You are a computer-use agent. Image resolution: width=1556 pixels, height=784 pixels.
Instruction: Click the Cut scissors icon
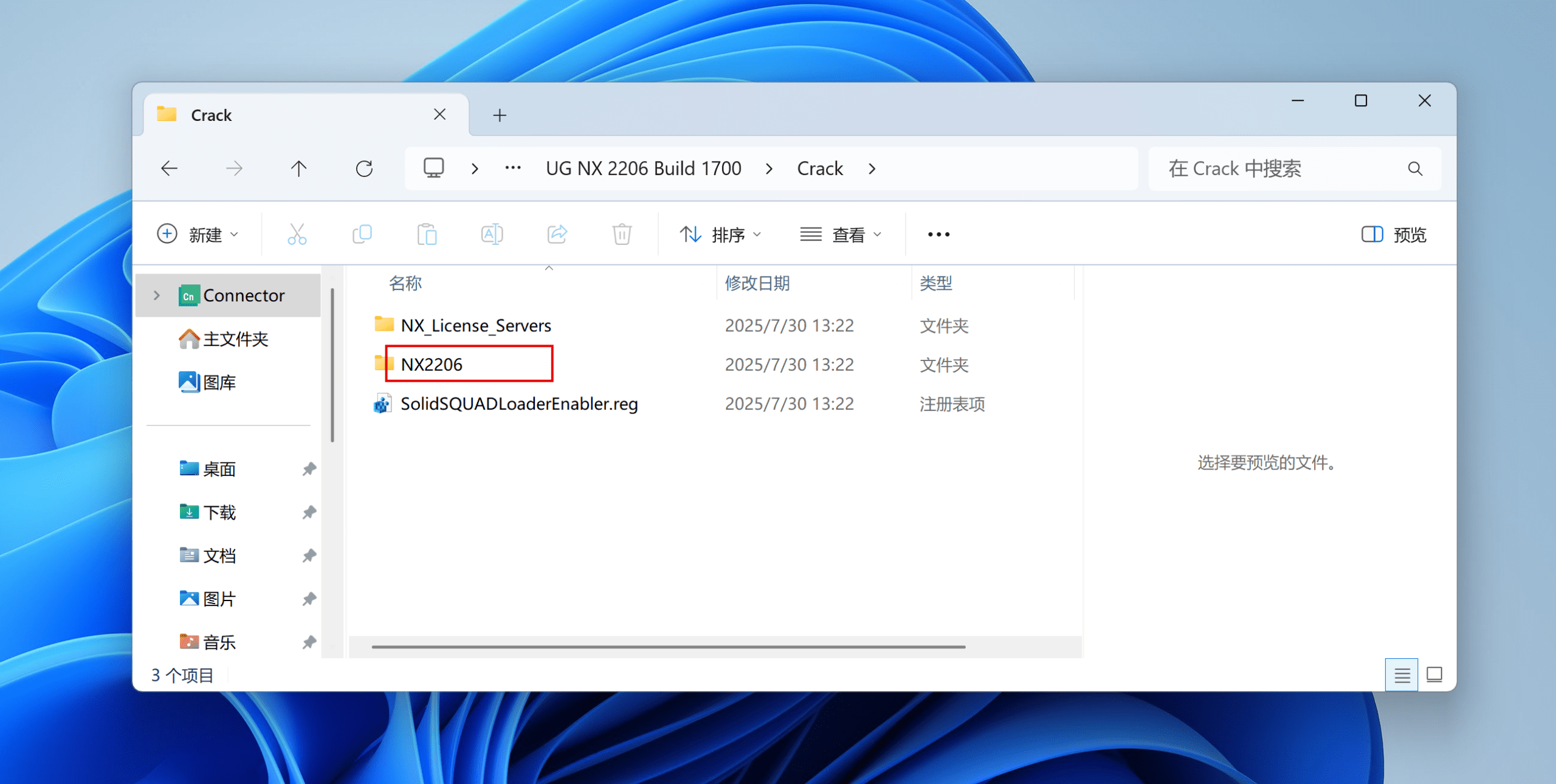pos(297,234)
